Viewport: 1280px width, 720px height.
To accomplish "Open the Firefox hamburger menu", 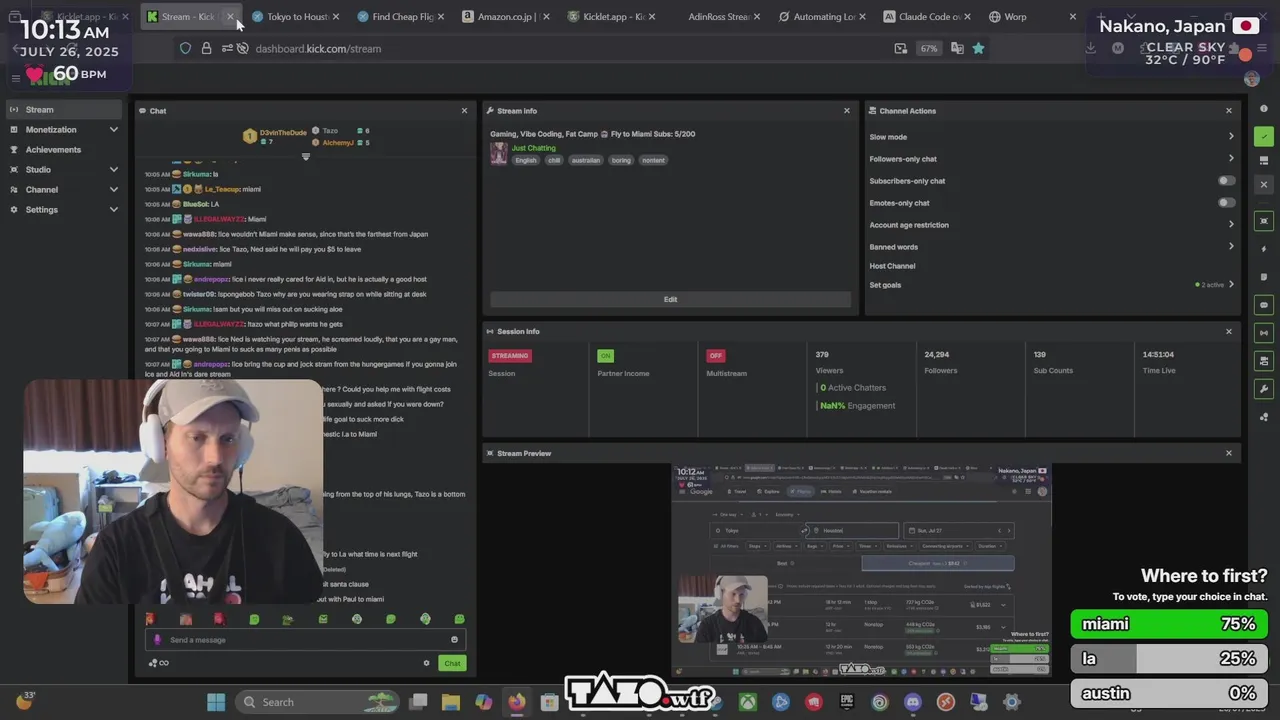I will (1264, 48).
